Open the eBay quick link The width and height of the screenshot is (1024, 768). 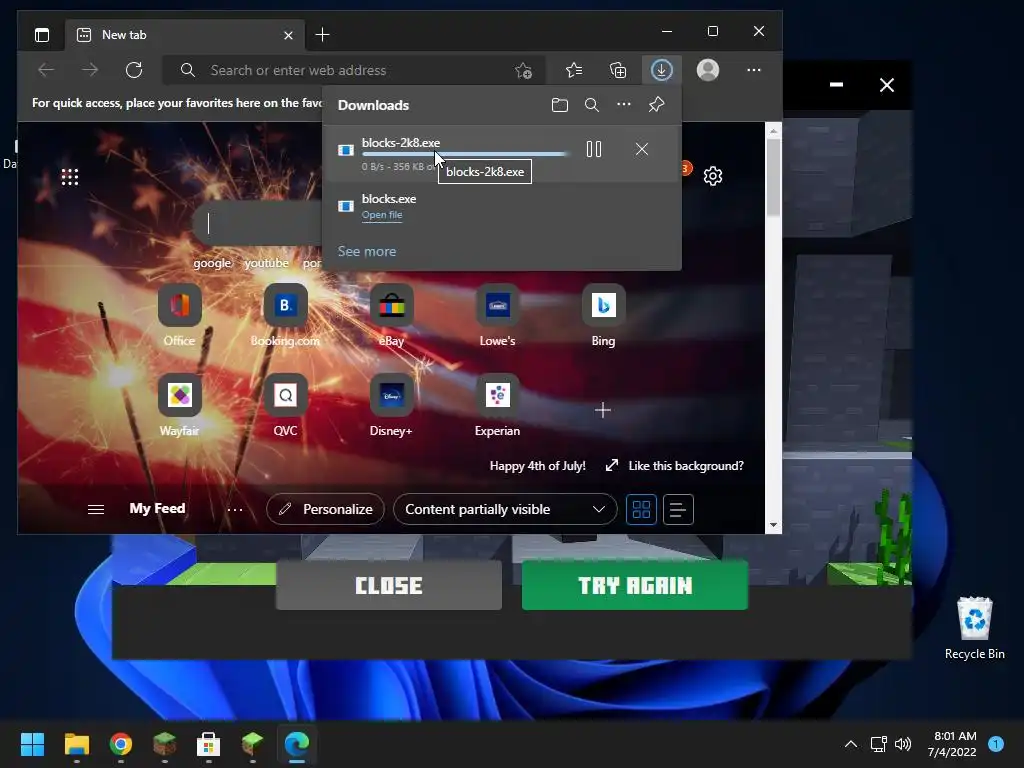[x=392, y=315]
